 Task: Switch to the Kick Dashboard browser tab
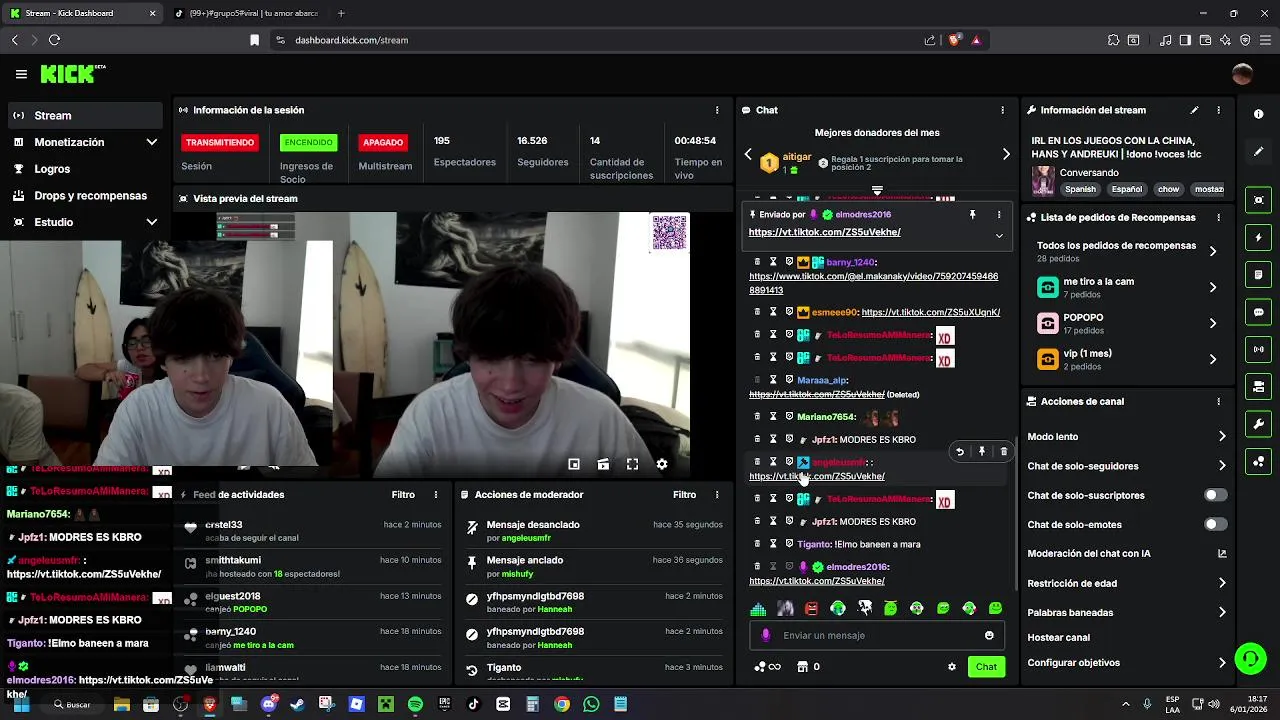(x=82, y=13)
